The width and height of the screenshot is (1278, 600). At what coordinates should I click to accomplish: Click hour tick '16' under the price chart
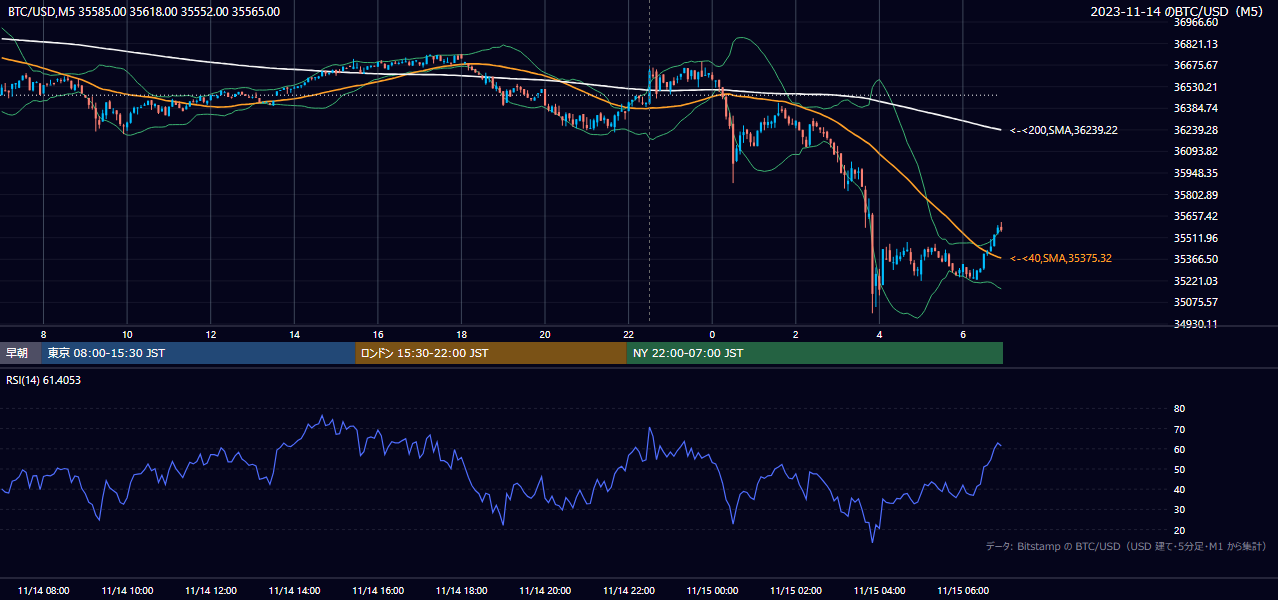(x=378, y=334)
